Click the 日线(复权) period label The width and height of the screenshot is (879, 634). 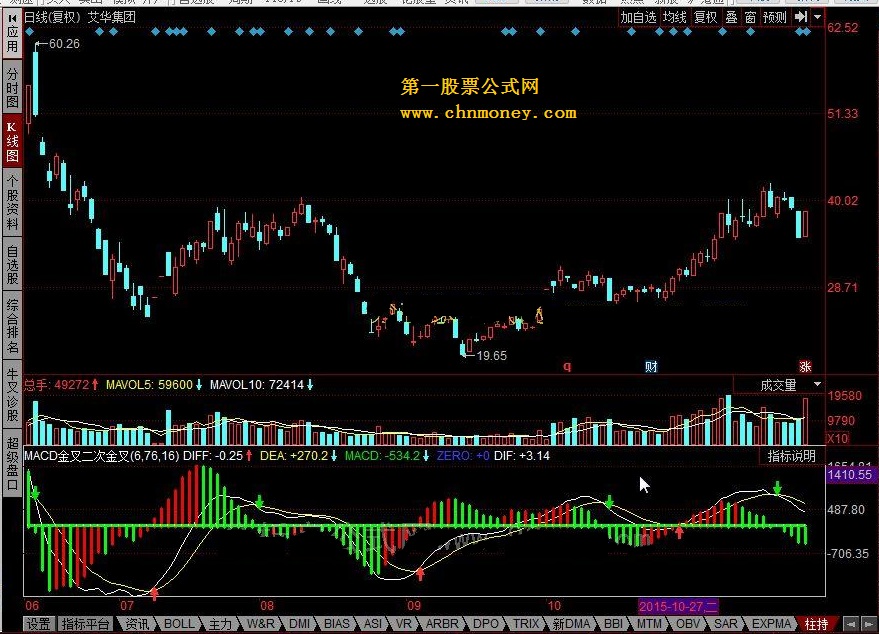[x=52, y=17]
